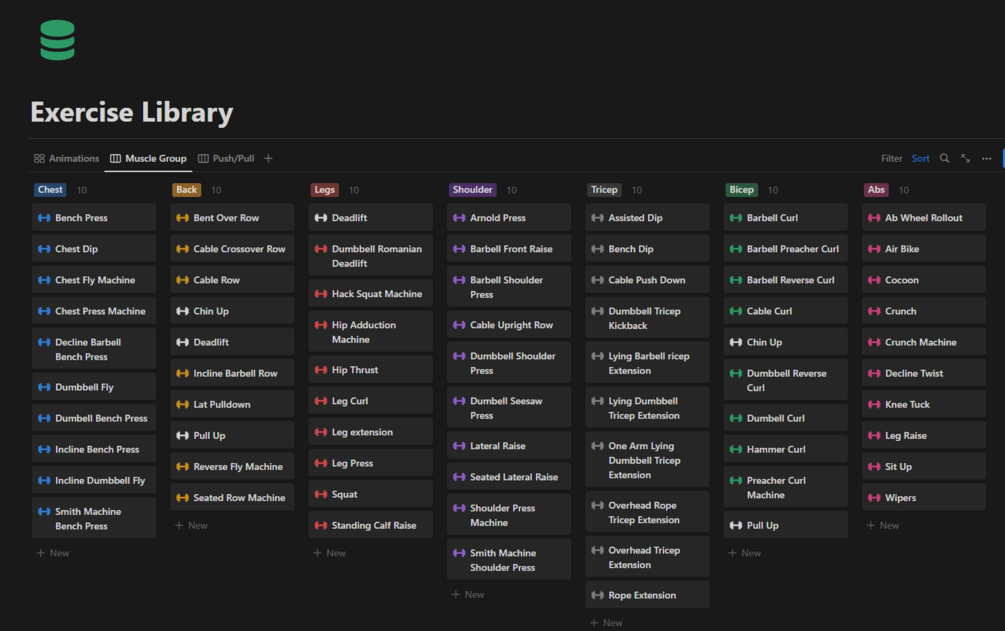Viewport: 1005px width, 631px height.
Task: Click the expand full-page arrows icon
Action: point(965,158)
